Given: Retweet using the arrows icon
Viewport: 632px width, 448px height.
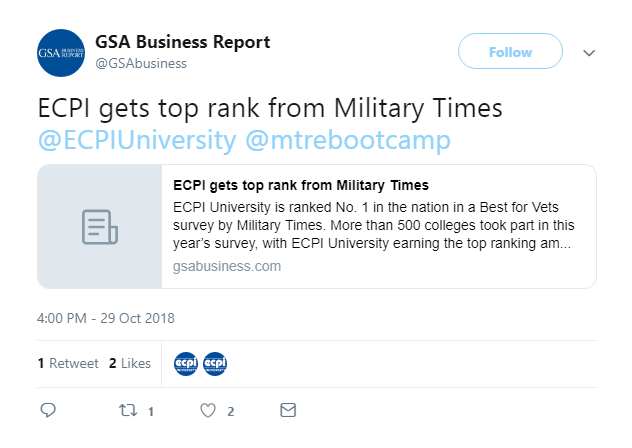Looking at the screenshot, I should tap(128, 410).
